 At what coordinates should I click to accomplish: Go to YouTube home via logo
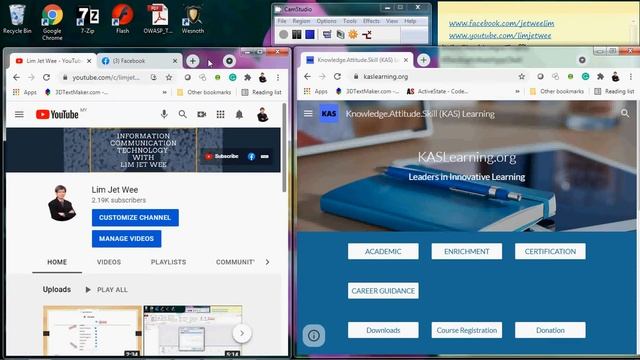point(57,114)
